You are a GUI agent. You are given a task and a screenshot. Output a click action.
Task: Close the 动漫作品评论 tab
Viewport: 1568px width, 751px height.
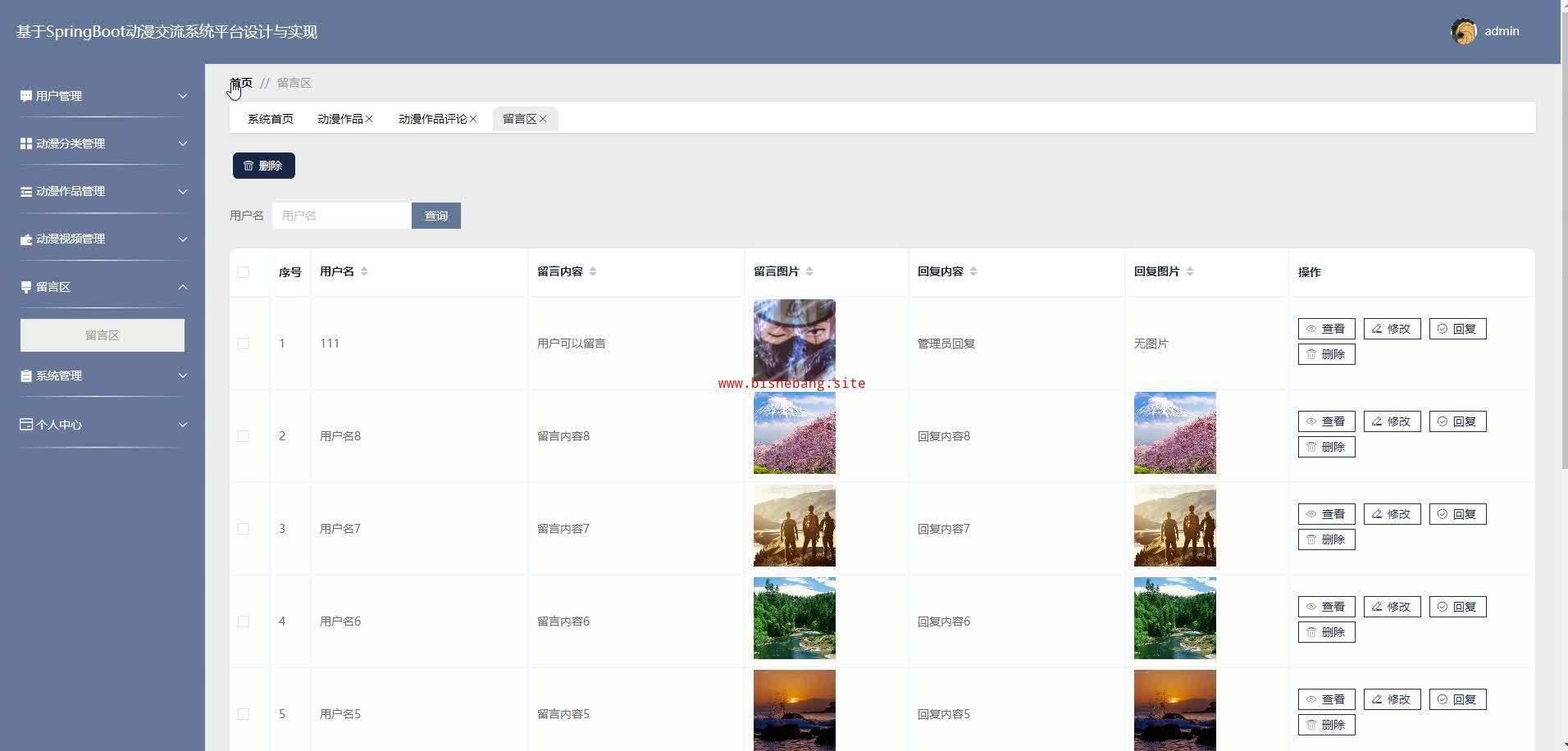click(473, 119)
